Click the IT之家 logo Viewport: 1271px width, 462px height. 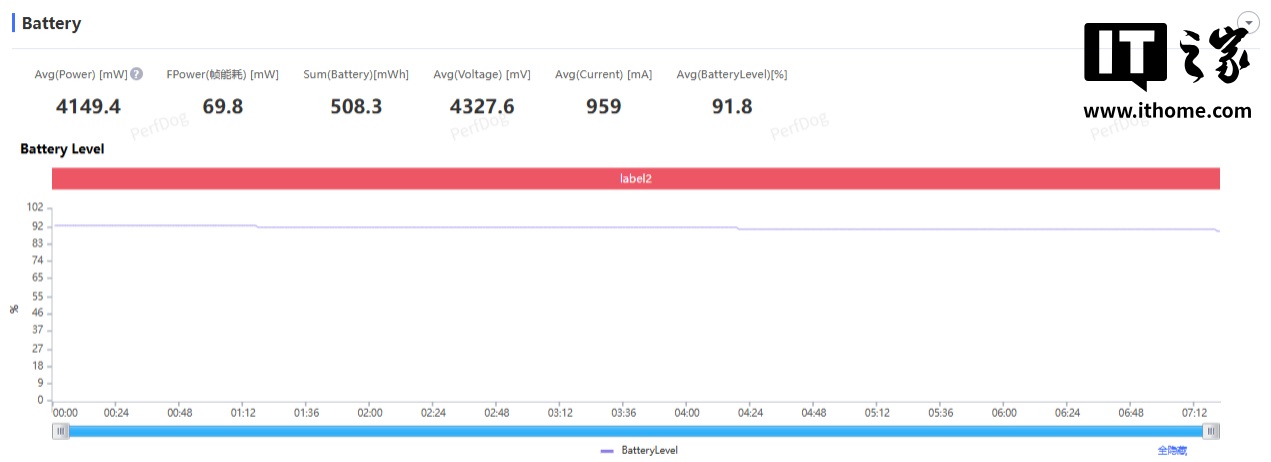coord(1167,56)
